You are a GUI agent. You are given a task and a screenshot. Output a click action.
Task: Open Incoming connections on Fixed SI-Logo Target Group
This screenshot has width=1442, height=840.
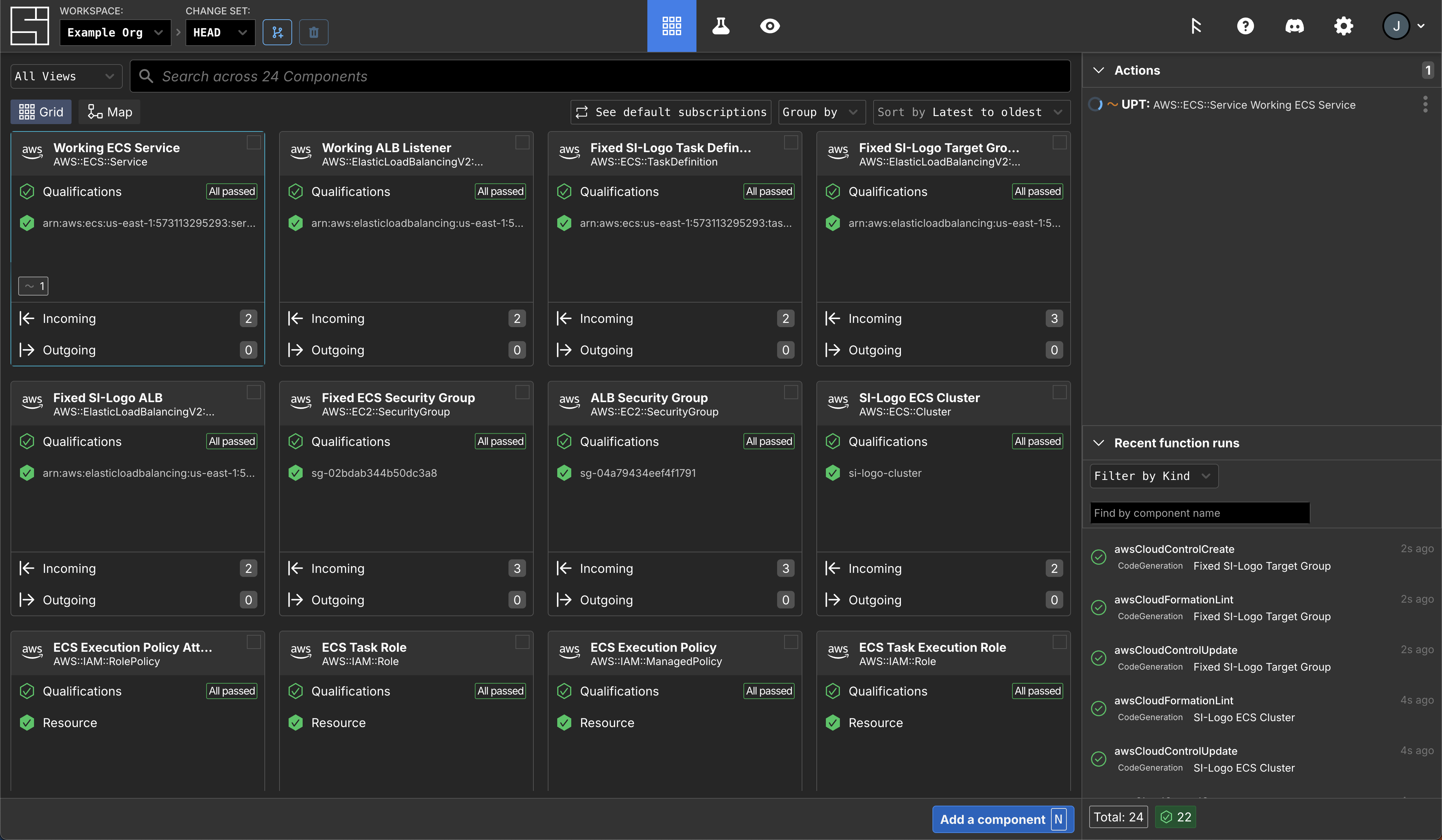(x=944, y=318)
